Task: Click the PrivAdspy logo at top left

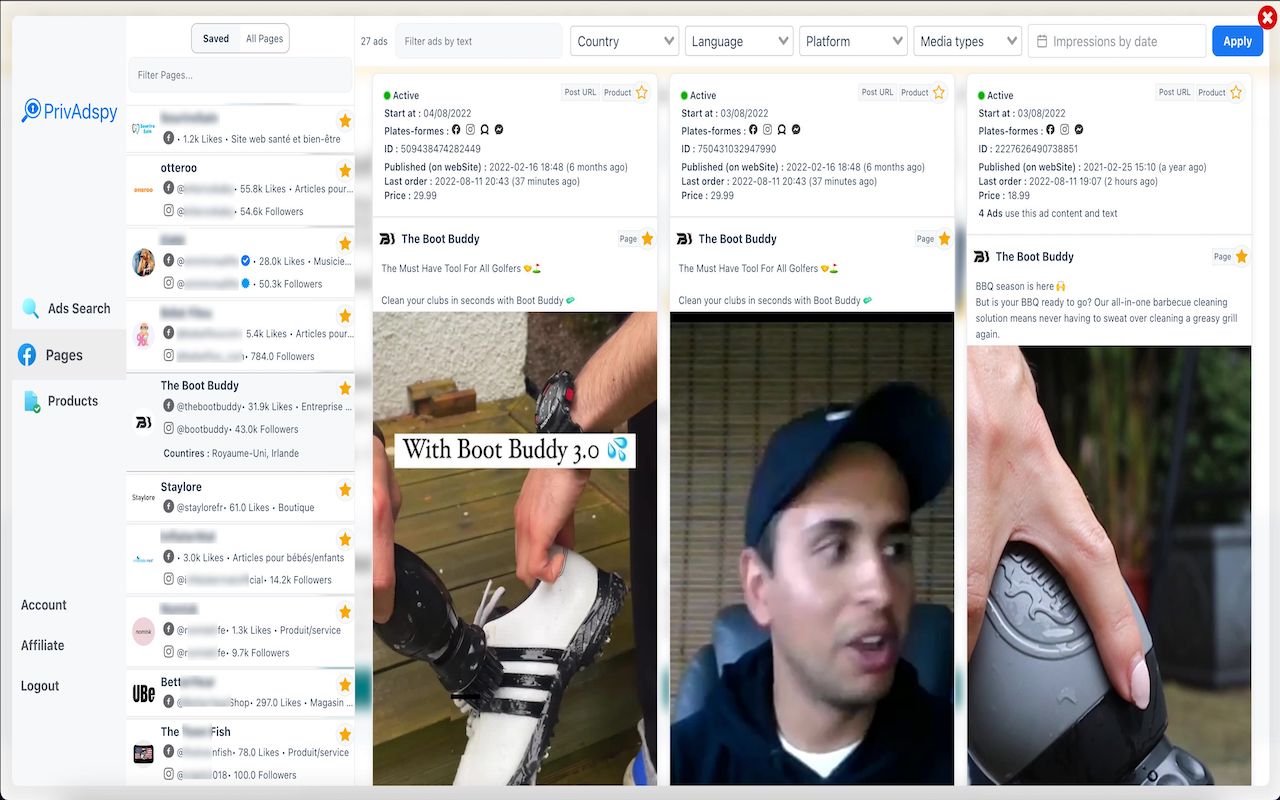Action: tap(69, 110)
